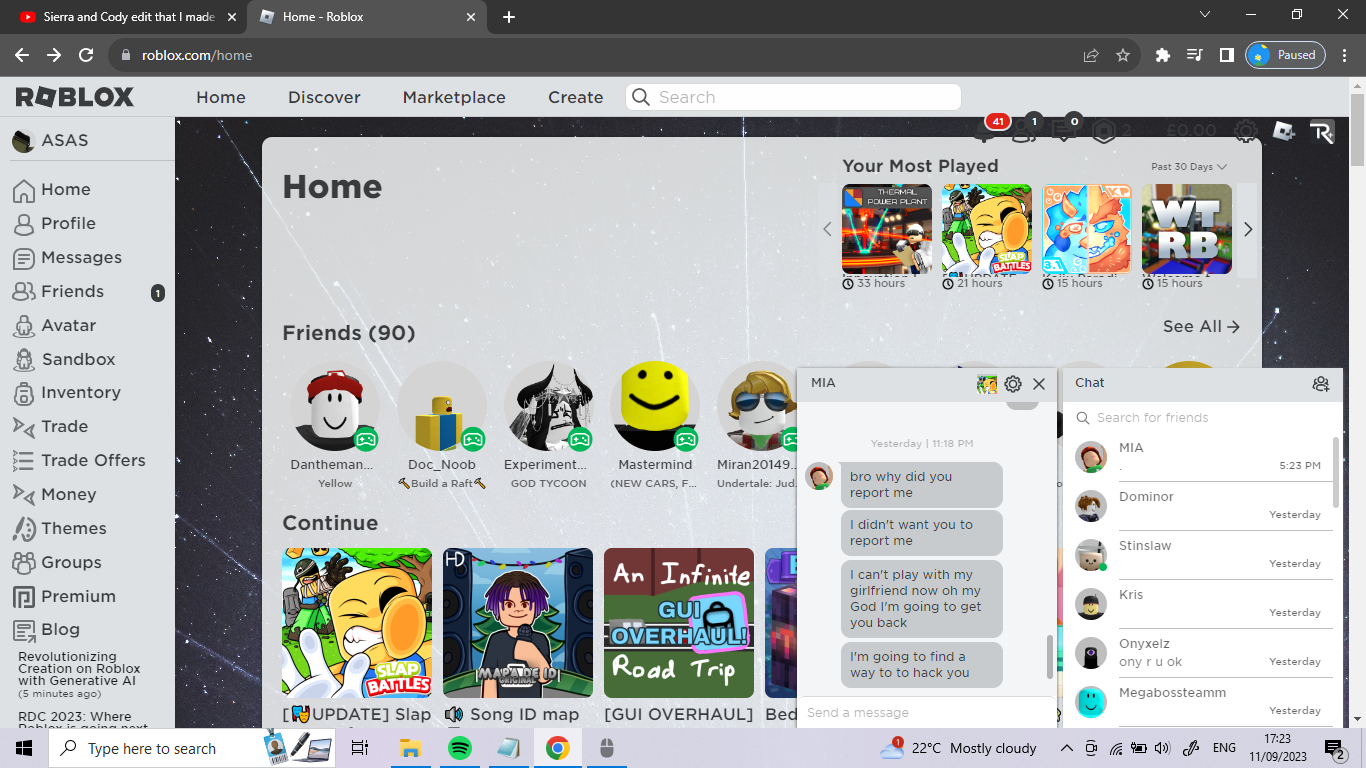Go to Home in top navigation

click(221, 97)
